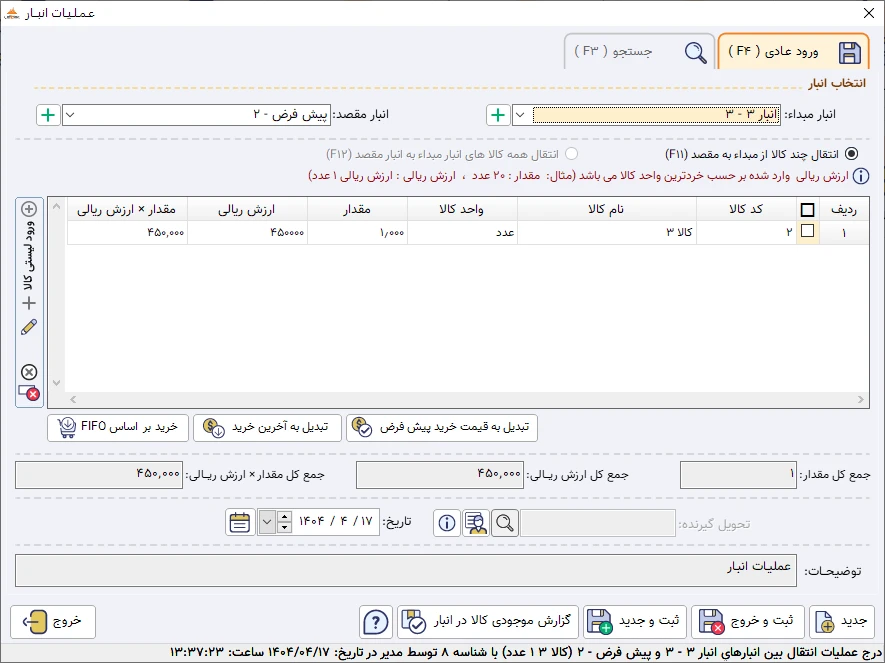
Task: Click the magnifier icon next to the receiver field
Action: (x=505, y=522)
